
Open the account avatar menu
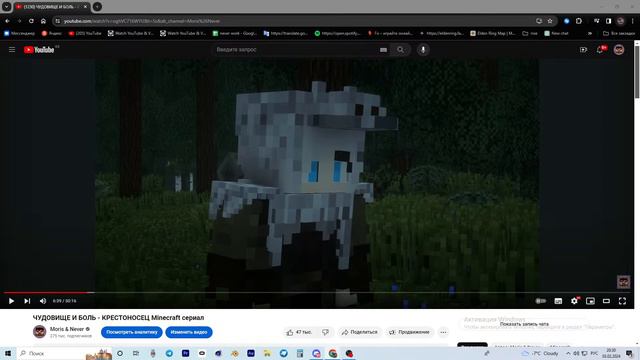619,49
